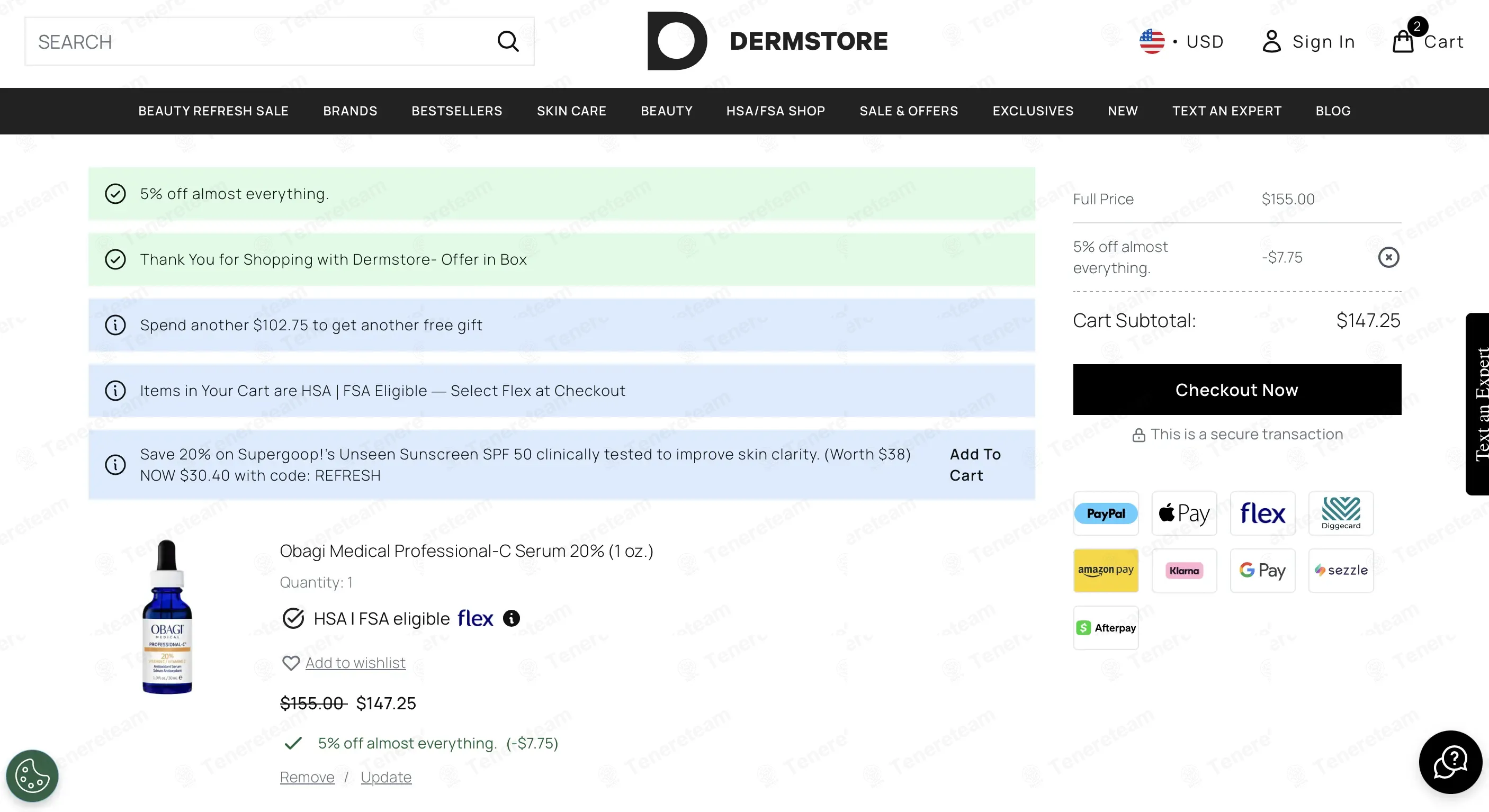Open the Exclusives menu
Image resolution: width=1489 pixels, height=812 pixels.
(1033, 111)
